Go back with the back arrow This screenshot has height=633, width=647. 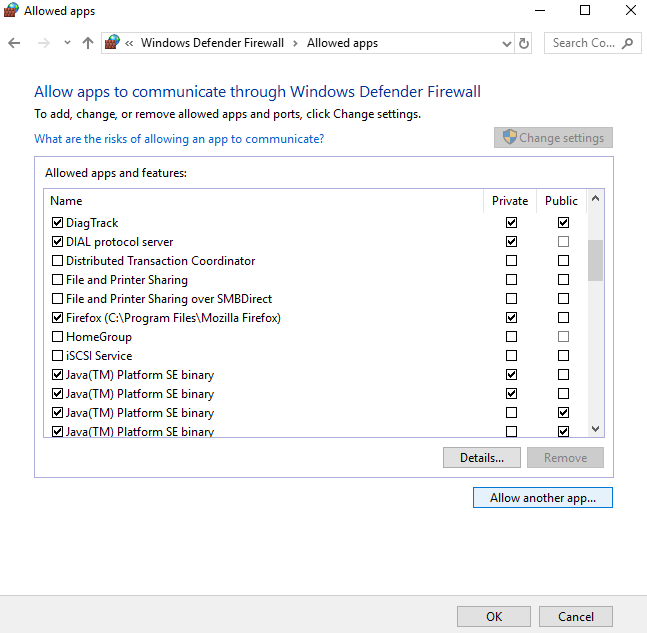(14, 43)
